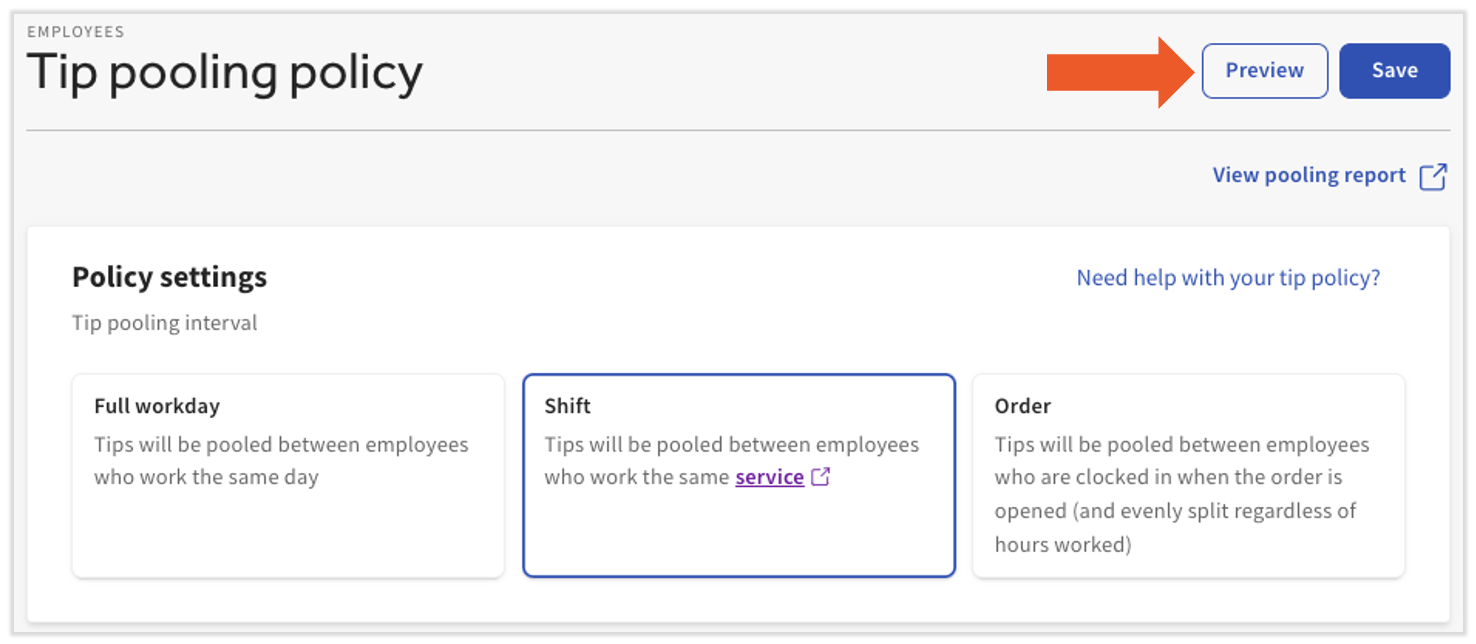The image size is (1476, 644).
Task: Follow the underlined 'service' link
Action: 769,477
